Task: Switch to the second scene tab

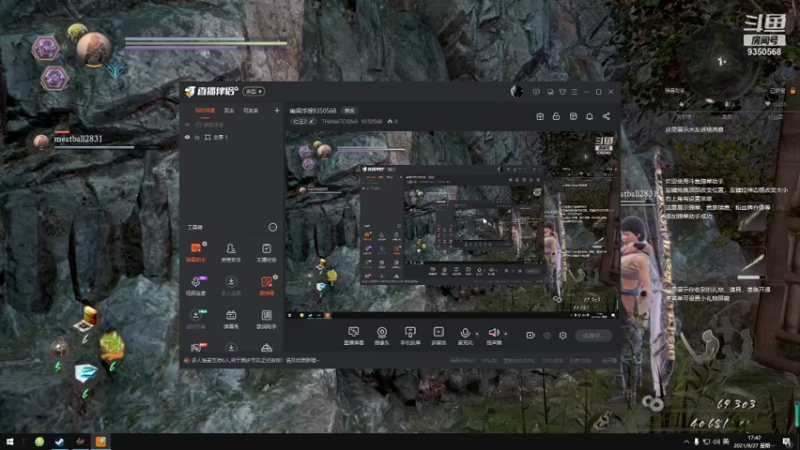Action: [x=229, y=111]
